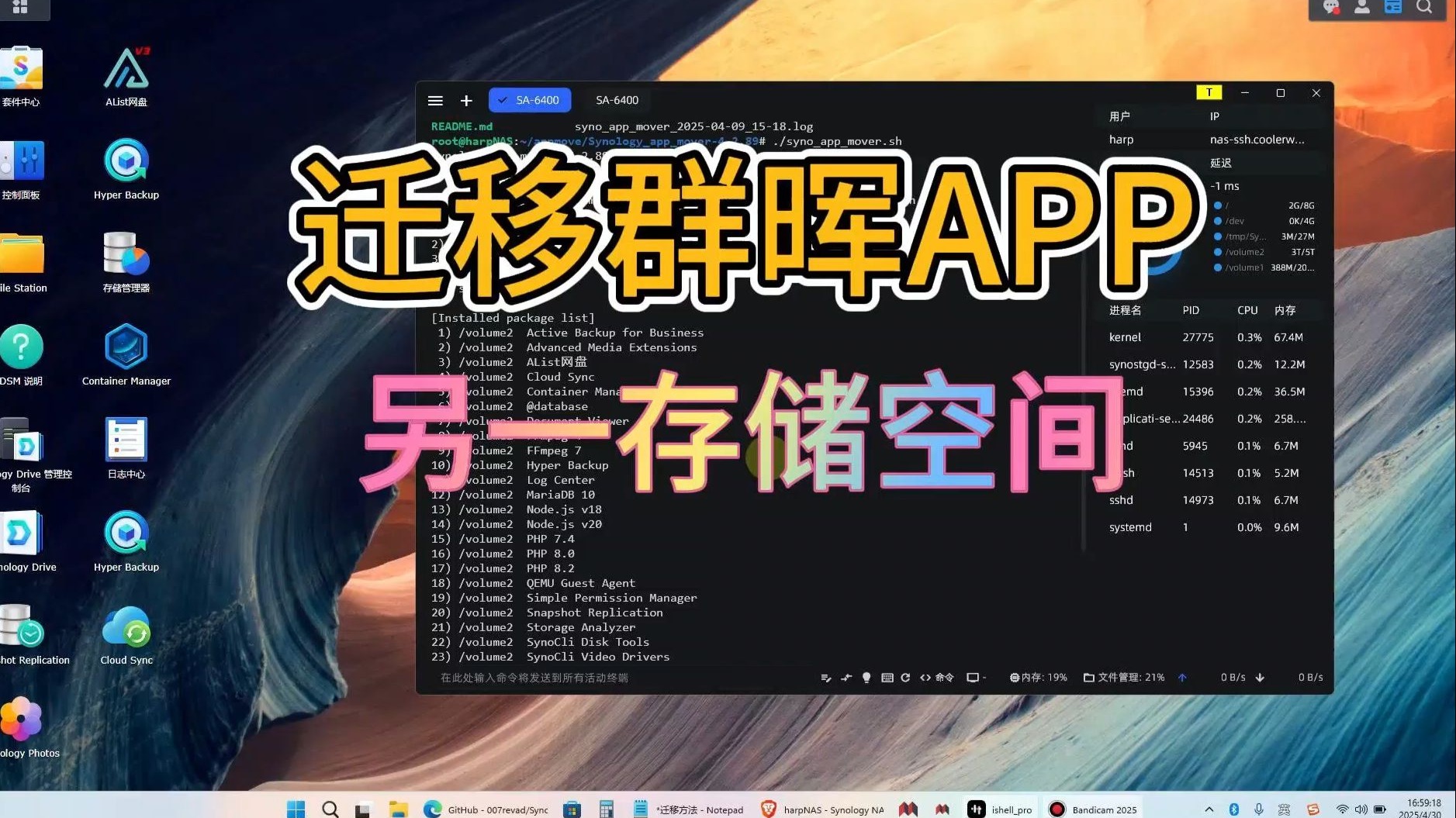
Task: Open AList网盘 desktop shortcut
Action: (126, 77)
